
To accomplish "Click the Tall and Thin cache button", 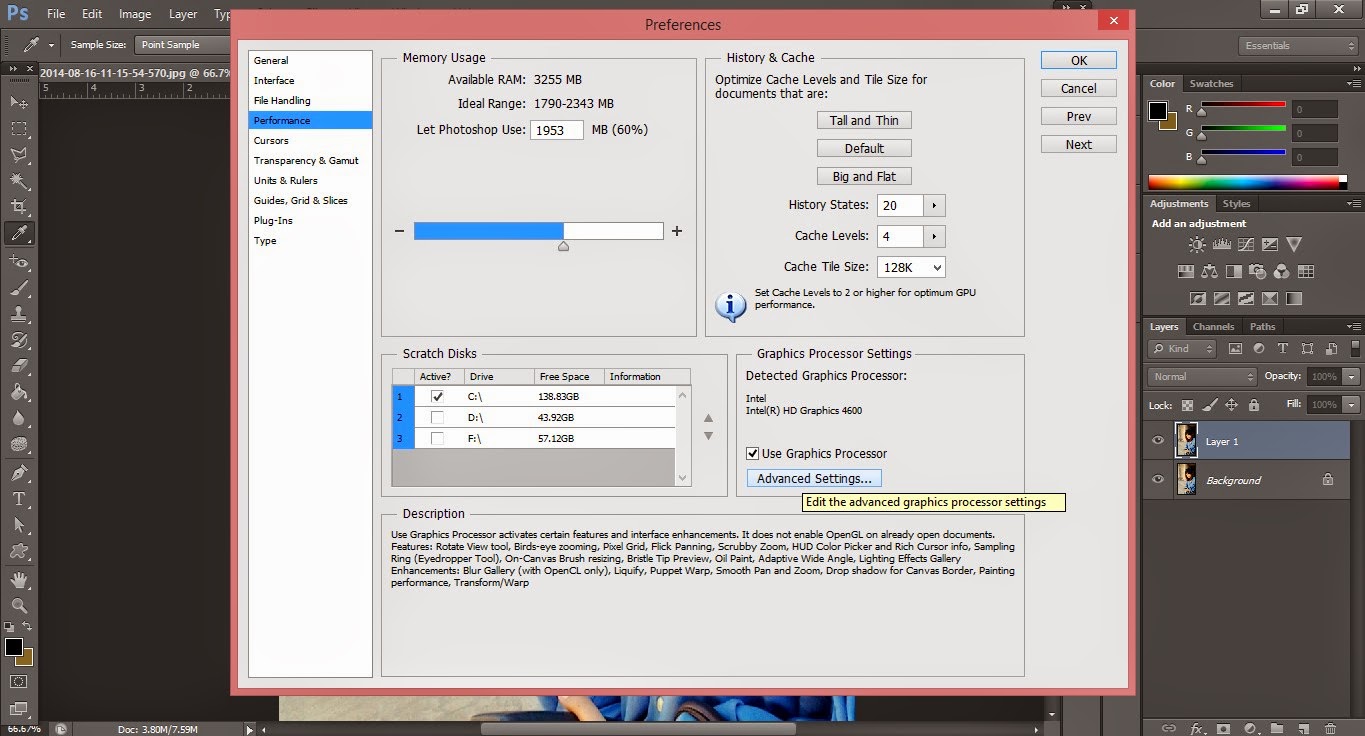I will (x=864, y=120).
